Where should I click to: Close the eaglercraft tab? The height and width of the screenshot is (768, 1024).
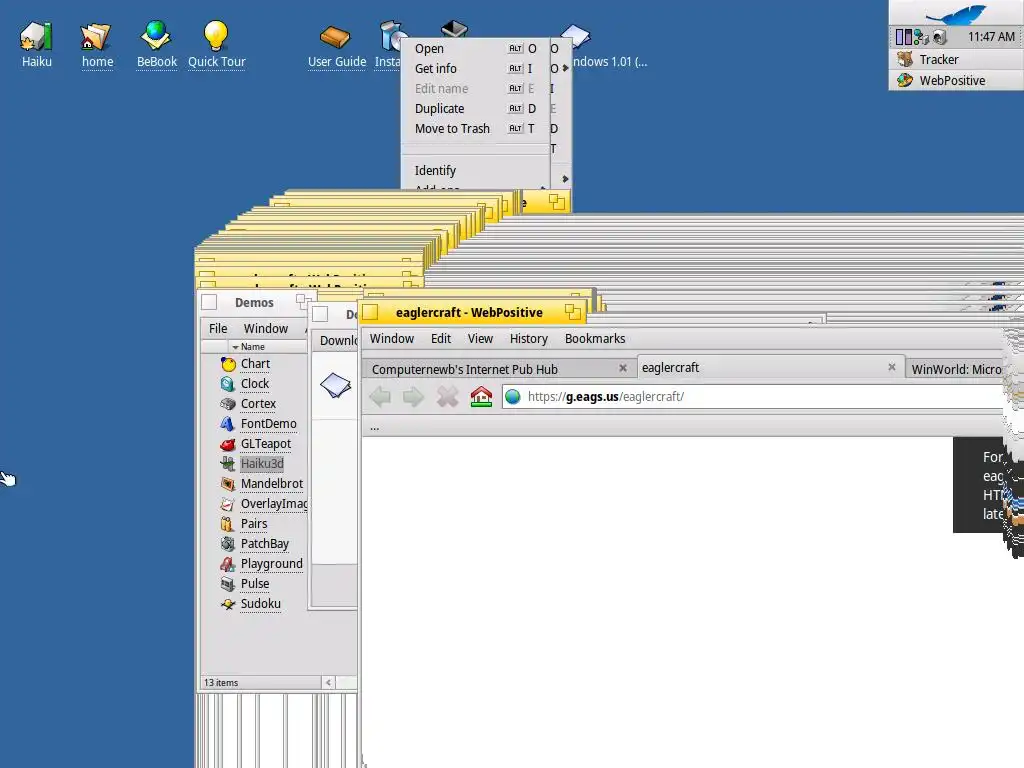(891, 368)
